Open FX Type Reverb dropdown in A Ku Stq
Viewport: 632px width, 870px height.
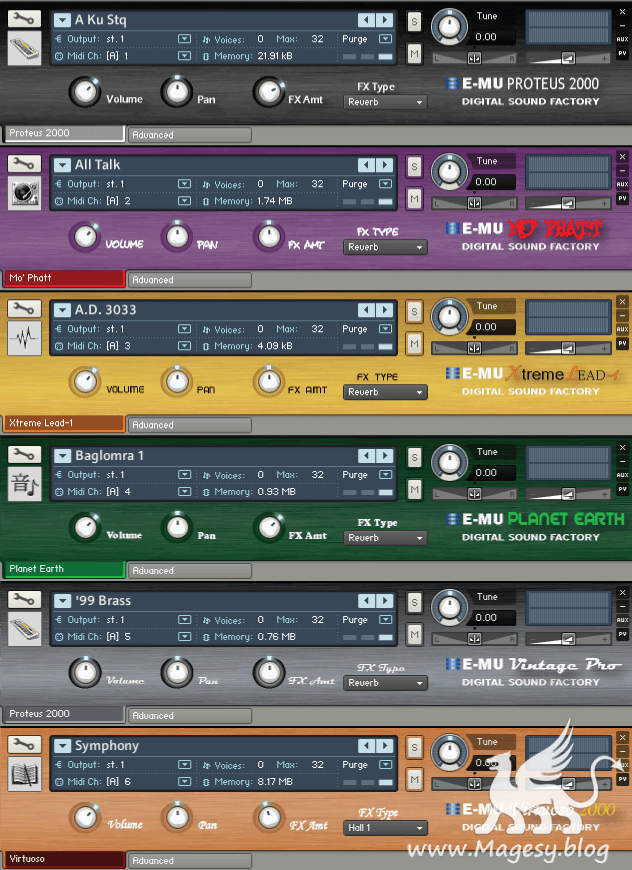(385, 102)
